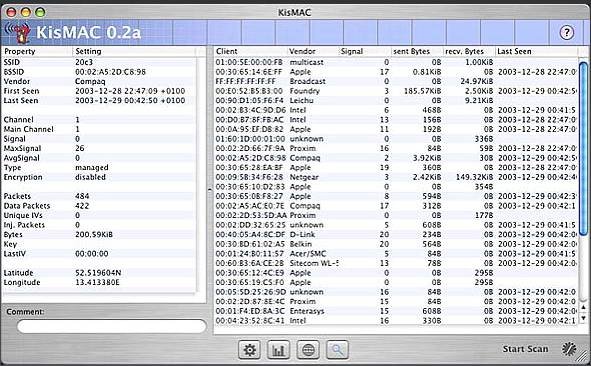Click the Bytes value 200.59KiB

[94, 234]
